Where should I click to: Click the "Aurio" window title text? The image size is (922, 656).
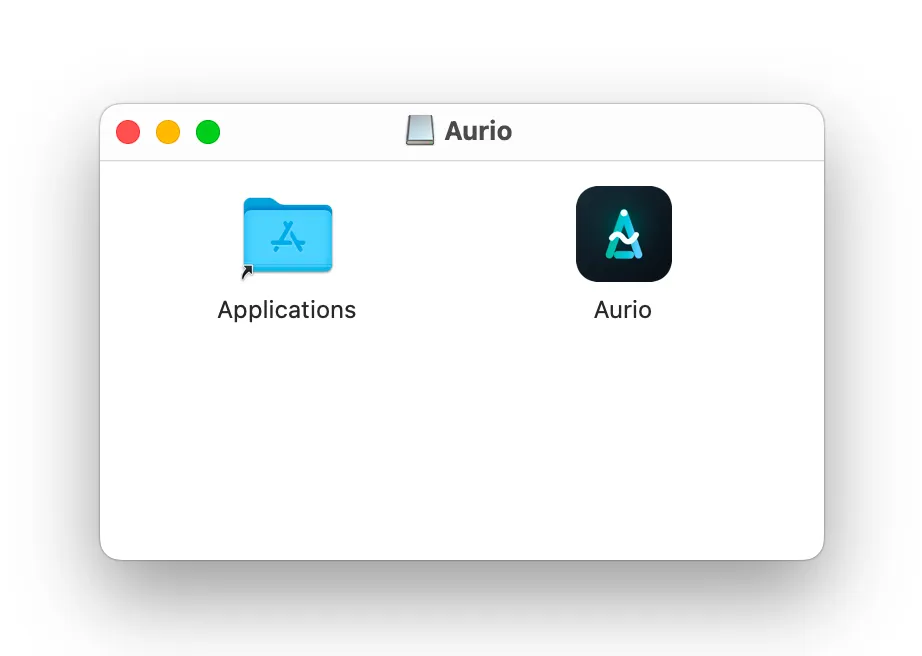point(478,131)
